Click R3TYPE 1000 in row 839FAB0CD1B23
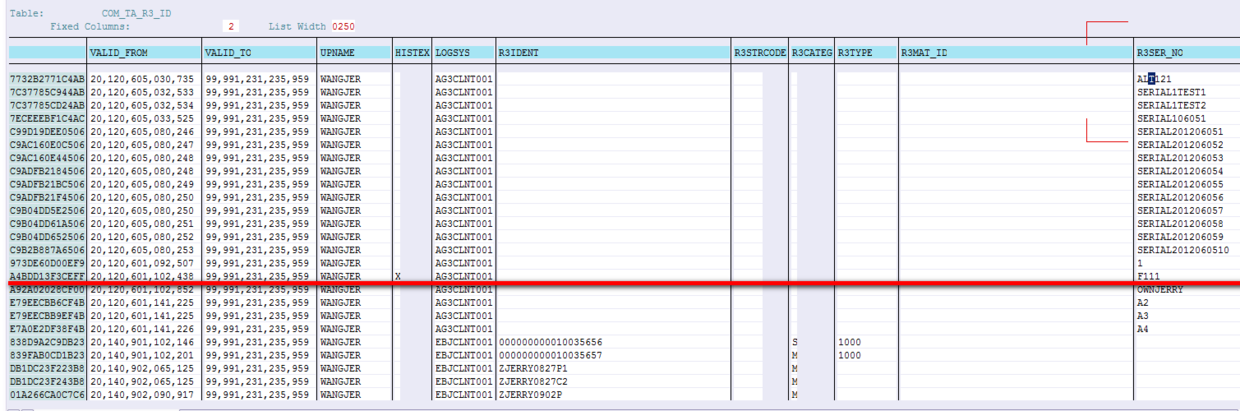 [x=850, y=355]
